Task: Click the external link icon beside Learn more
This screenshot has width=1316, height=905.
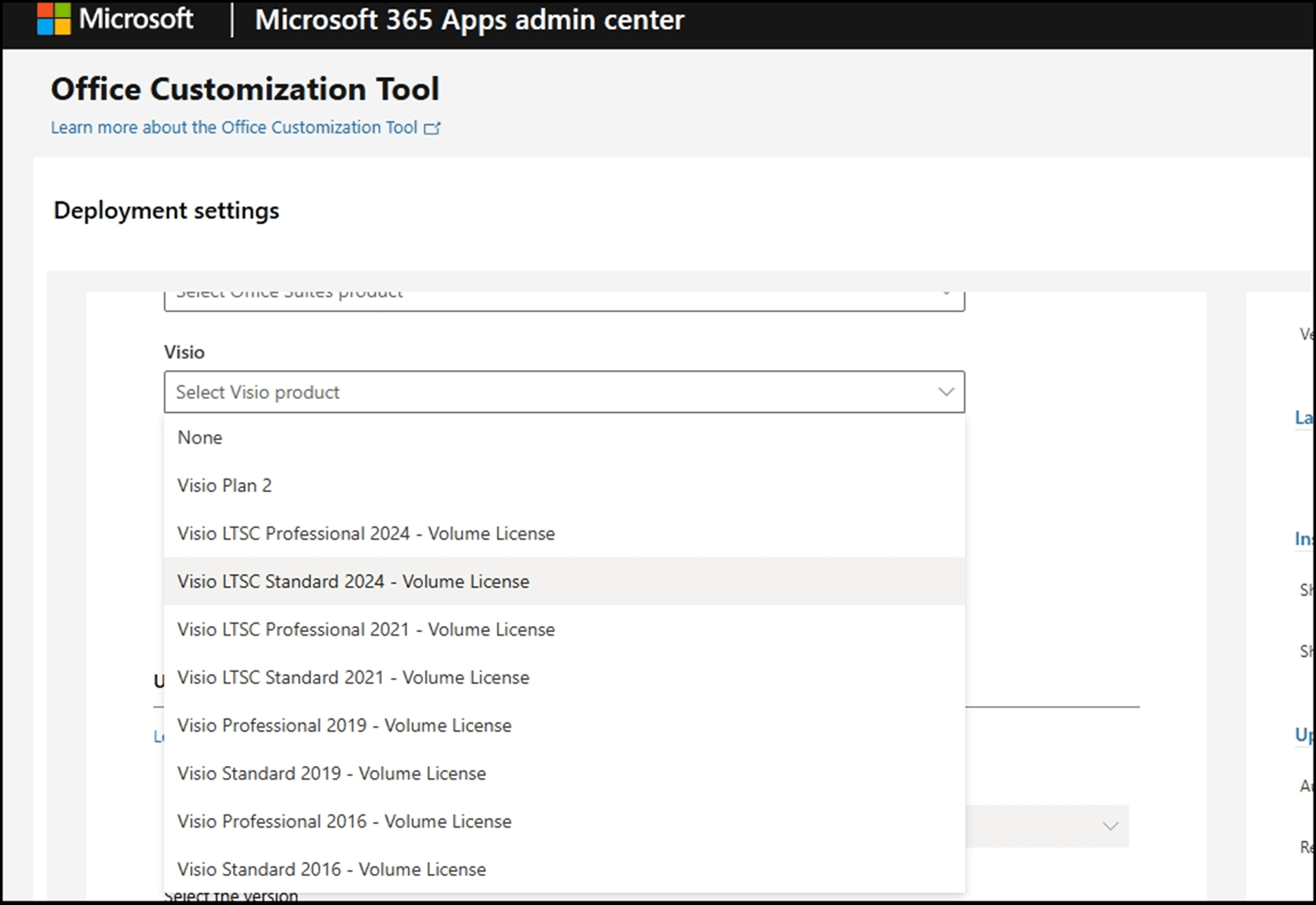Action: [433, 128]
